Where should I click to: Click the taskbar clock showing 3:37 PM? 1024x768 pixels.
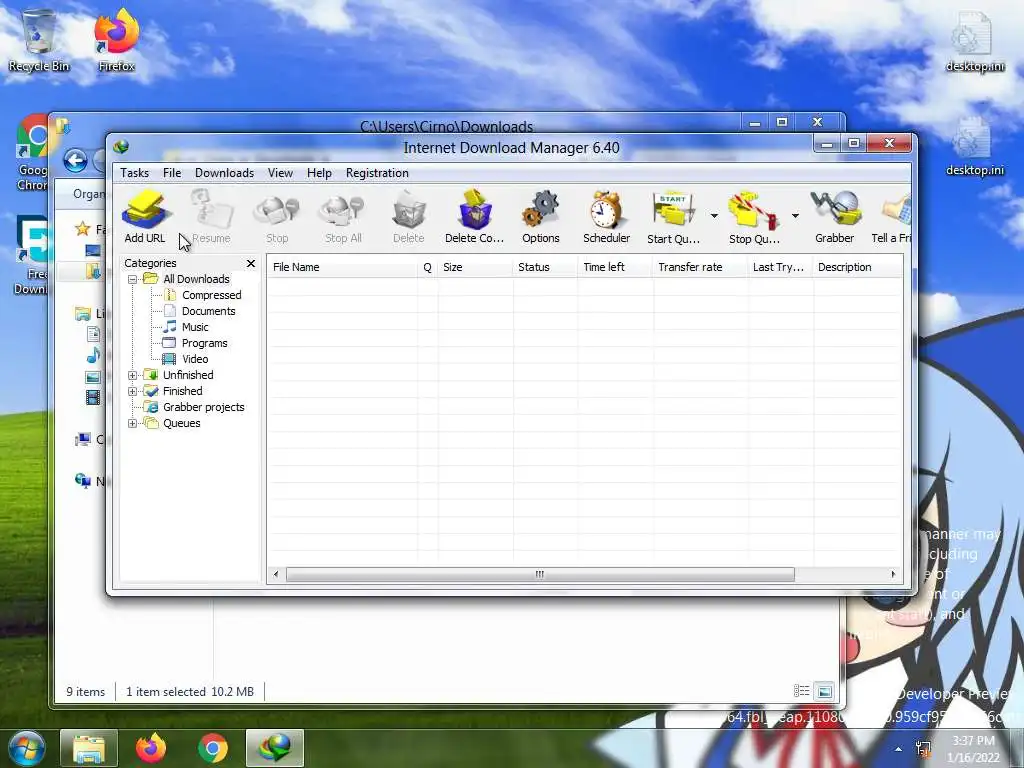[974, 749]
